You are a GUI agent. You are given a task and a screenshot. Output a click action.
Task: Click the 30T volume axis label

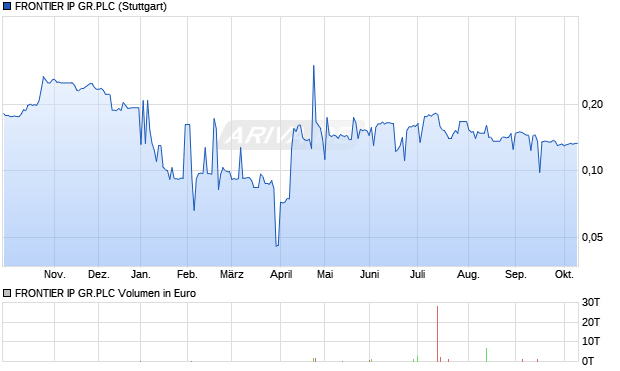[x=591, y=303]
